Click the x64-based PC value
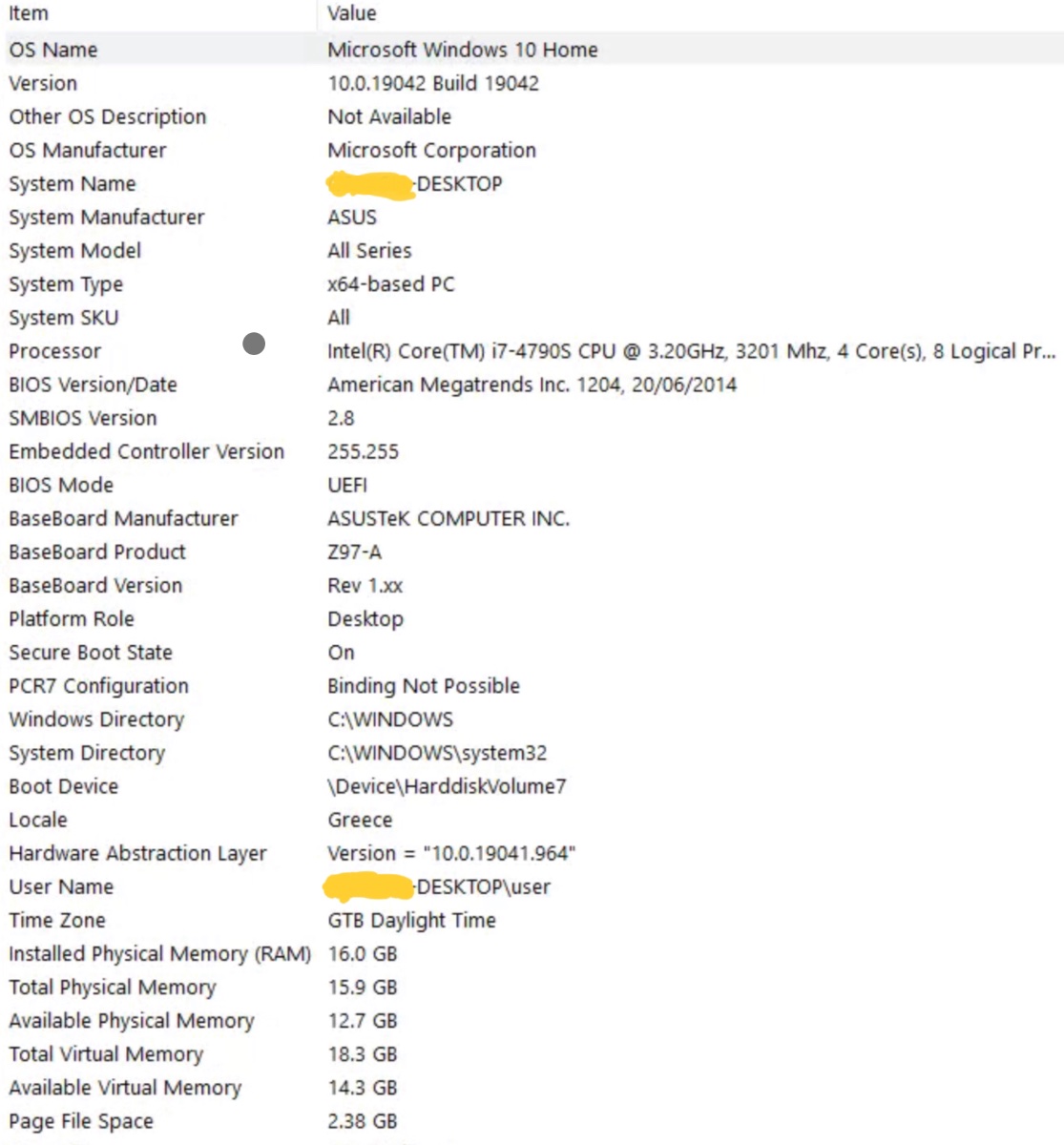 click(391, 284)
